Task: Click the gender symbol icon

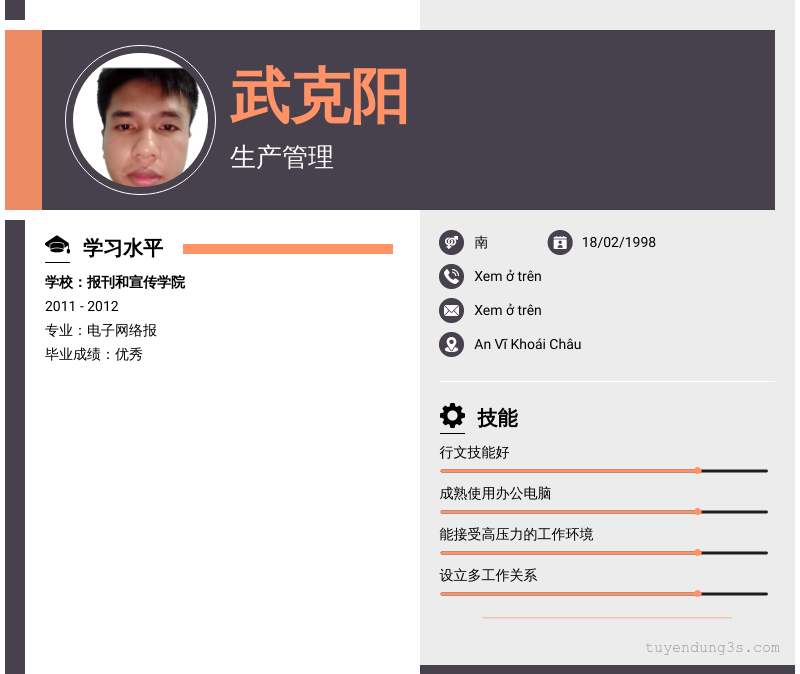Action: pyautogui.click(x=452, y=242)
